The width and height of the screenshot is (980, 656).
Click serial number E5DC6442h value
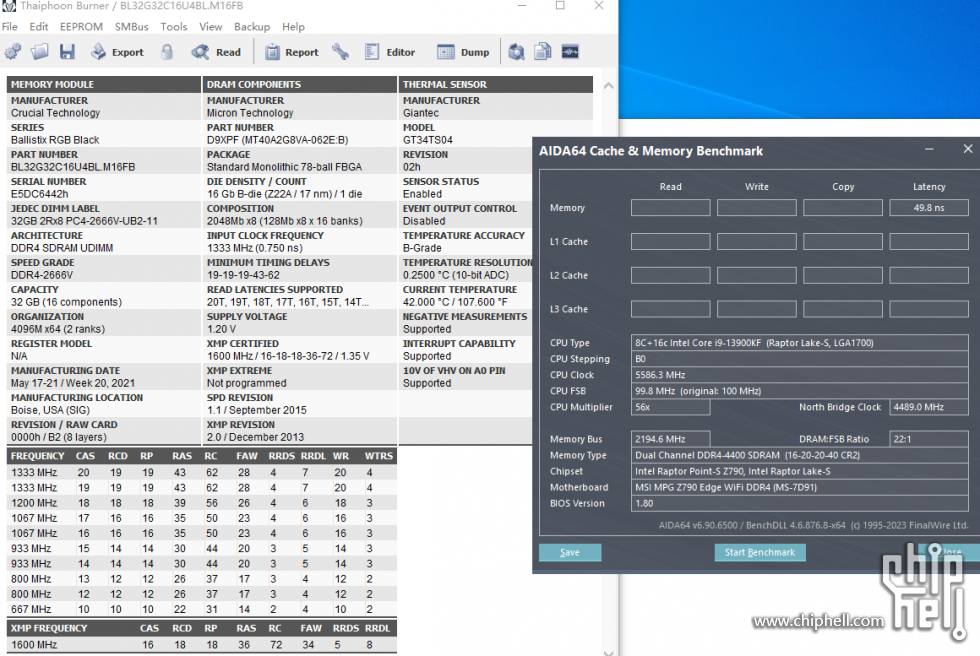tap(39, 194)
